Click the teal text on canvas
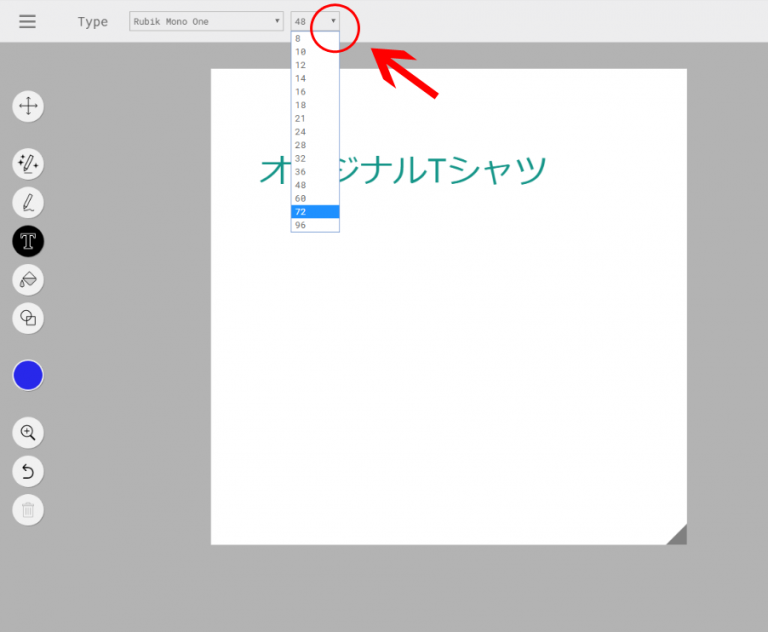The width and height of the screenshot is (768, 632). (x=402, y=170)
